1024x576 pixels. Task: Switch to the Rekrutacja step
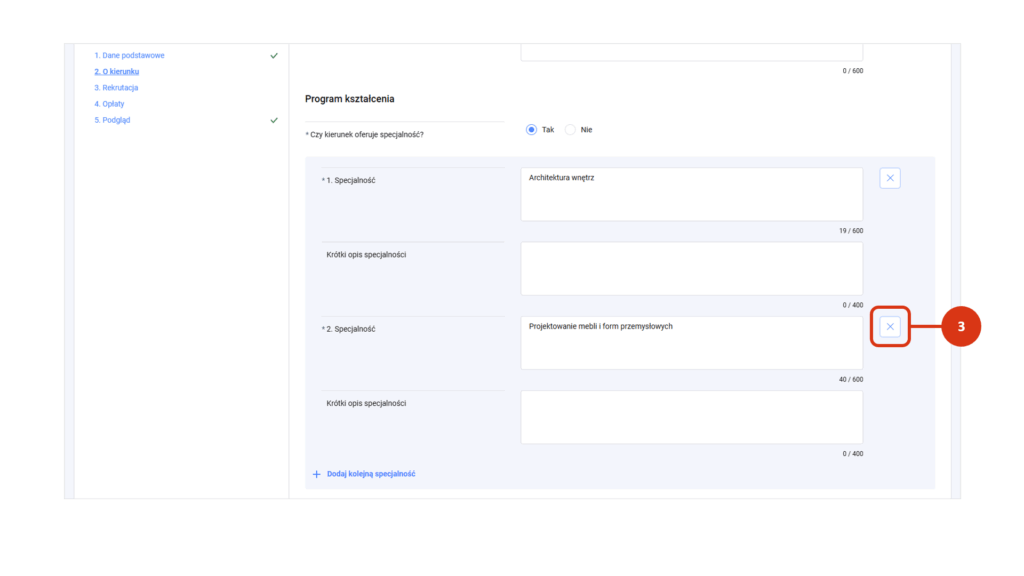pos(116,88)
